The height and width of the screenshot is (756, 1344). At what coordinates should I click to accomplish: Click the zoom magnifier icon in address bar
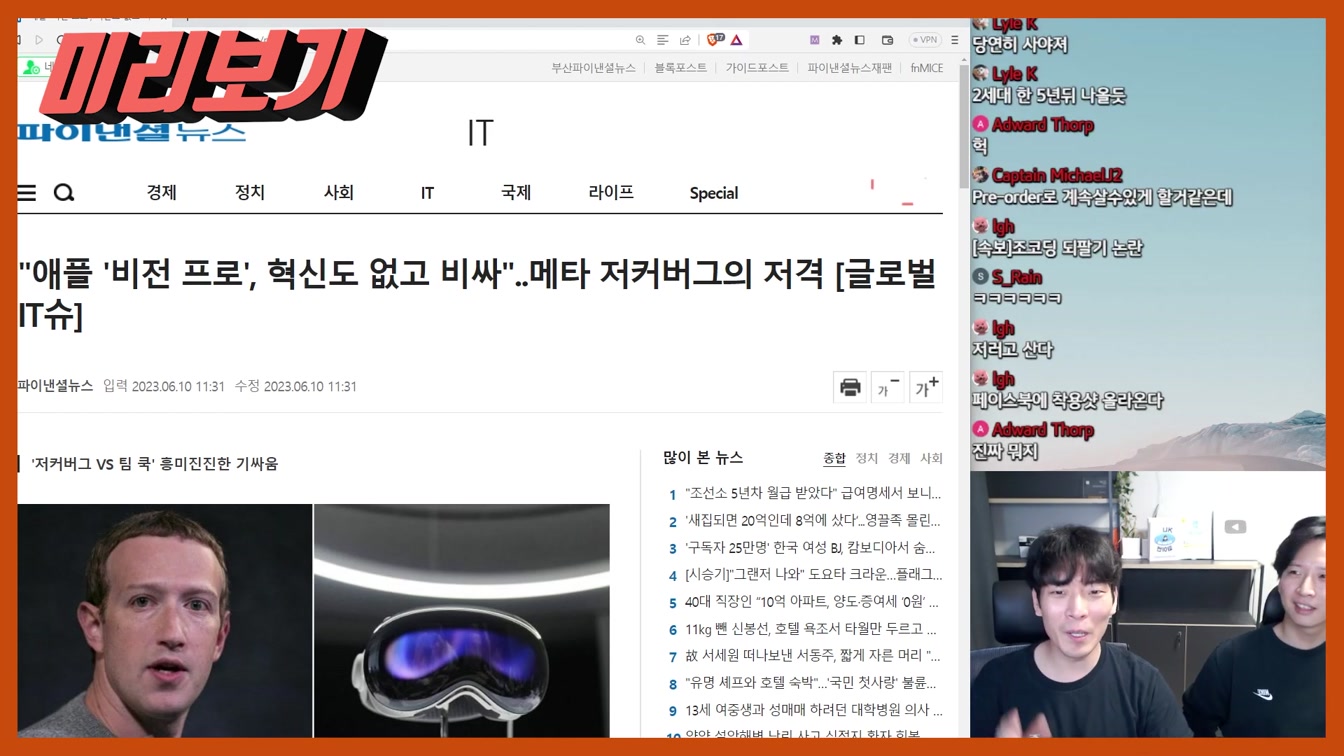pyautogui.click(x=640, y=40)
